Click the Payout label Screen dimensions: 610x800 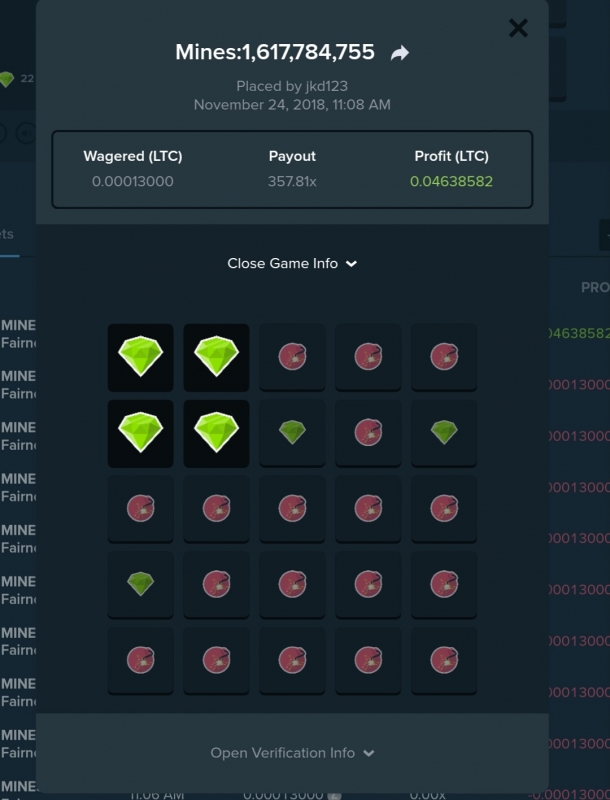[292, 156]
